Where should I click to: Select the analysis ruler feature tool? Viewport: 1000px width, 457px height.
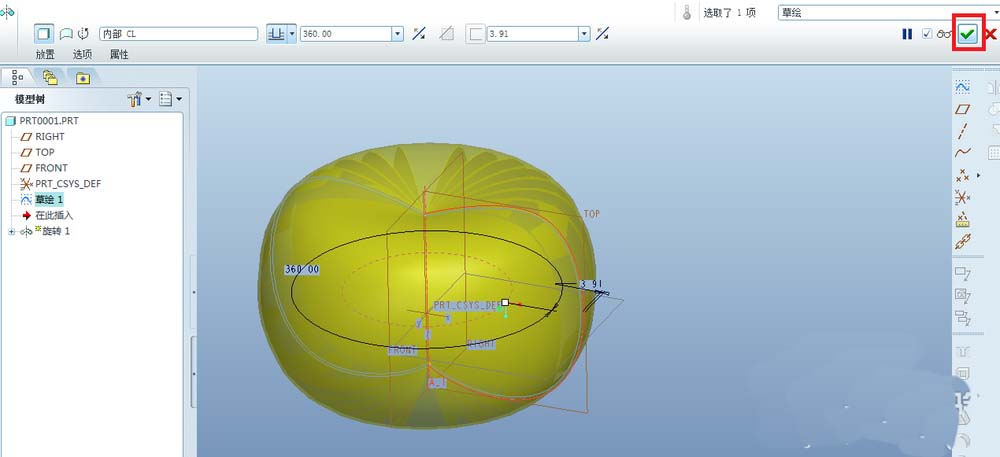pyautogui.click(x=962, y=220)
